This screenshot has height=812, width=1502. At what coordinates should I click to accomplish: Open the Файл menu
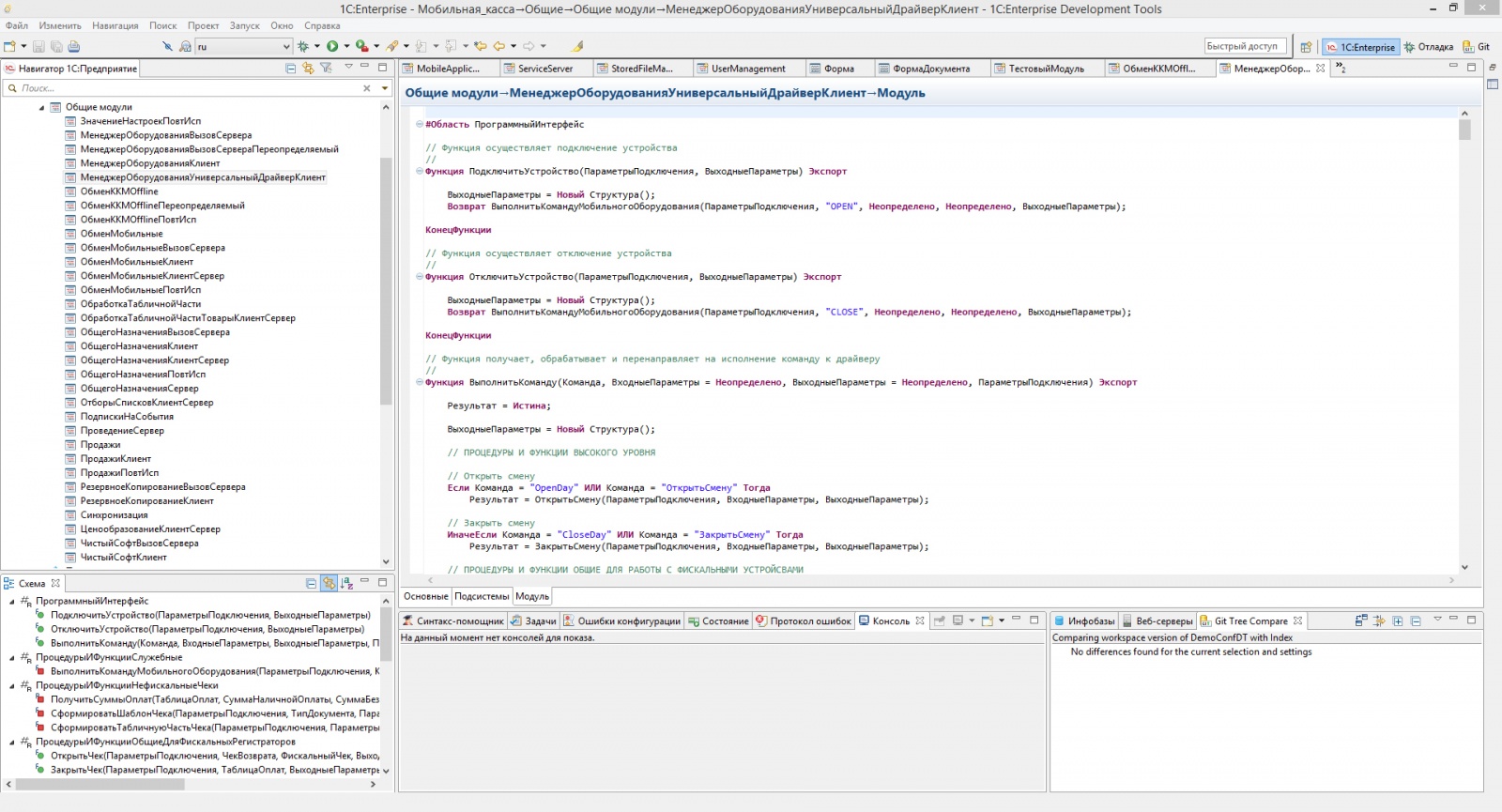point(17,25)
